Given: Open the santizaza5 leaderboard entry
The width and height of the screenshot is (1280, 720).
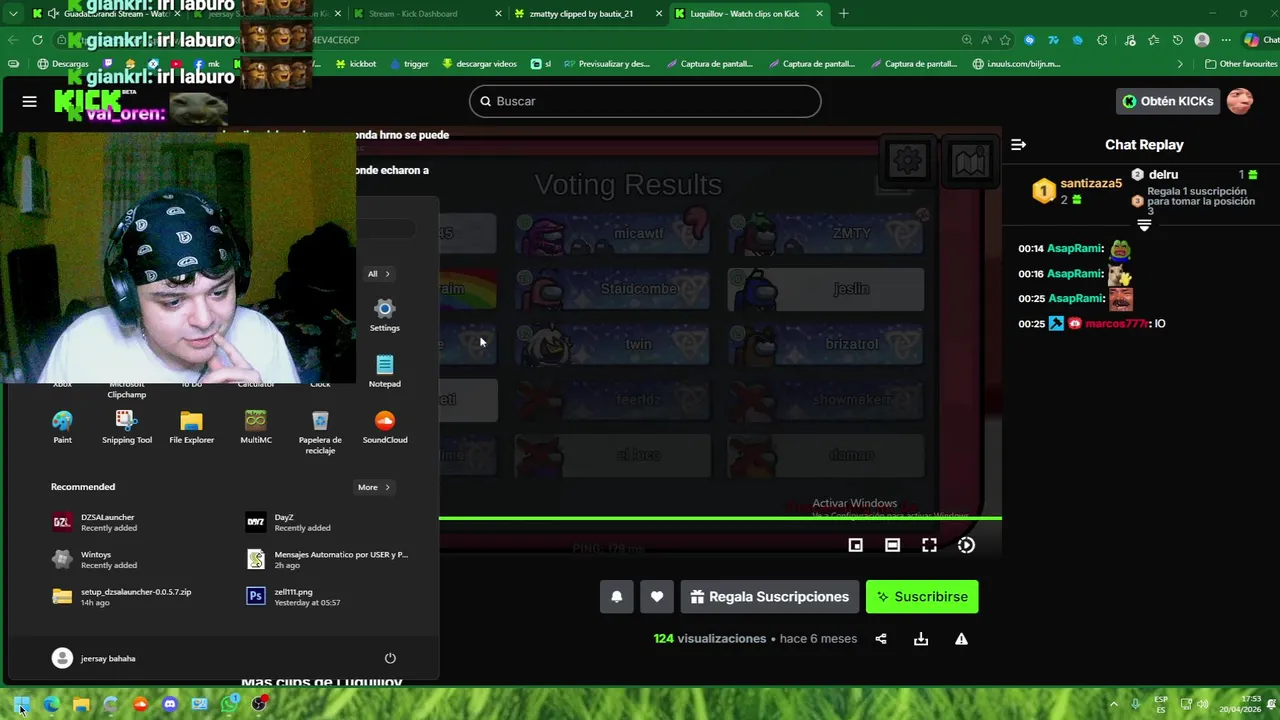Looking at the screenshot, I should [x=1078, y=190].
